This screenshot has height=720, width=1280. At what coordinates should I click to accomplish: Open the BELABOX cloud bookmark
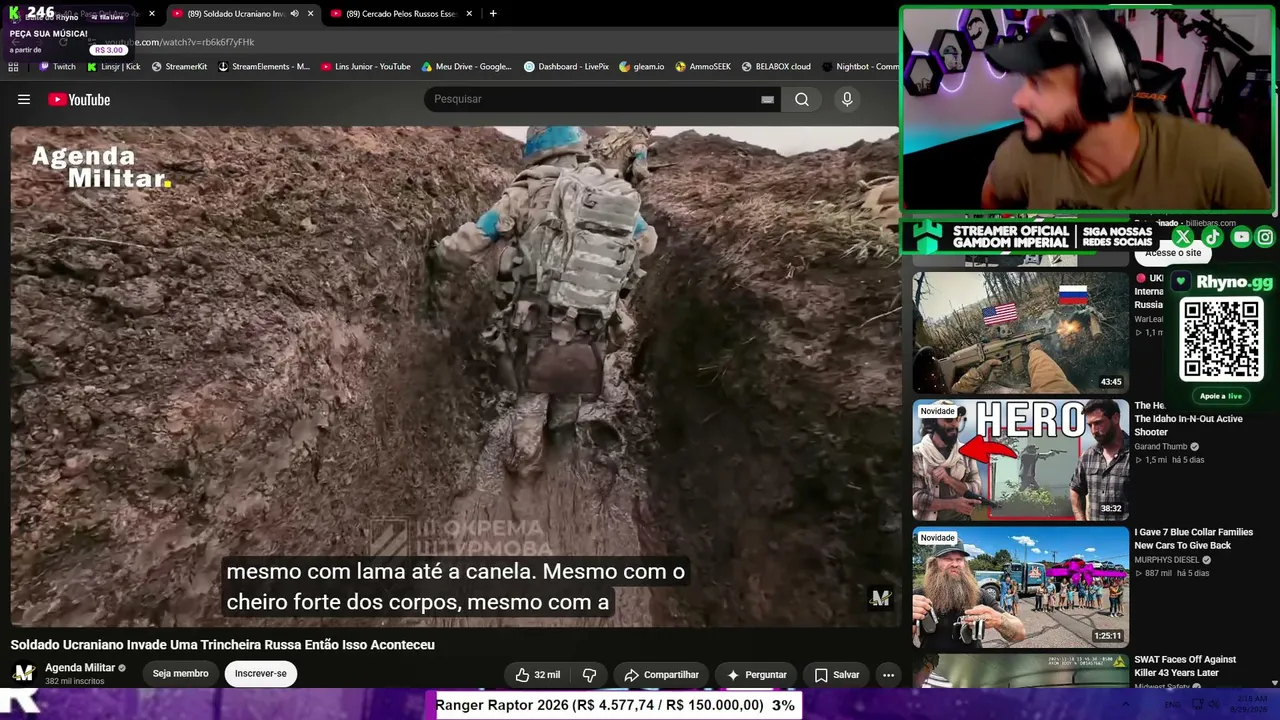click(x=776, y=67)
